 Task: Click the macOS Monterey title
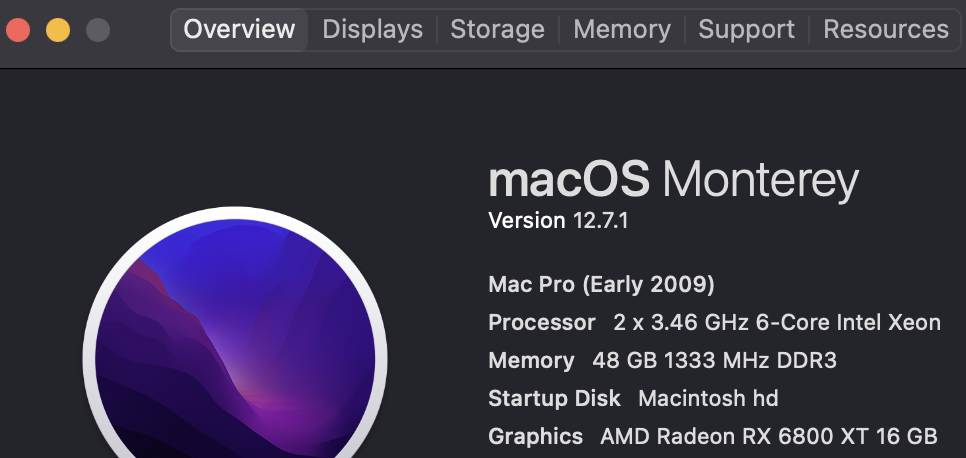coord(673,181)
